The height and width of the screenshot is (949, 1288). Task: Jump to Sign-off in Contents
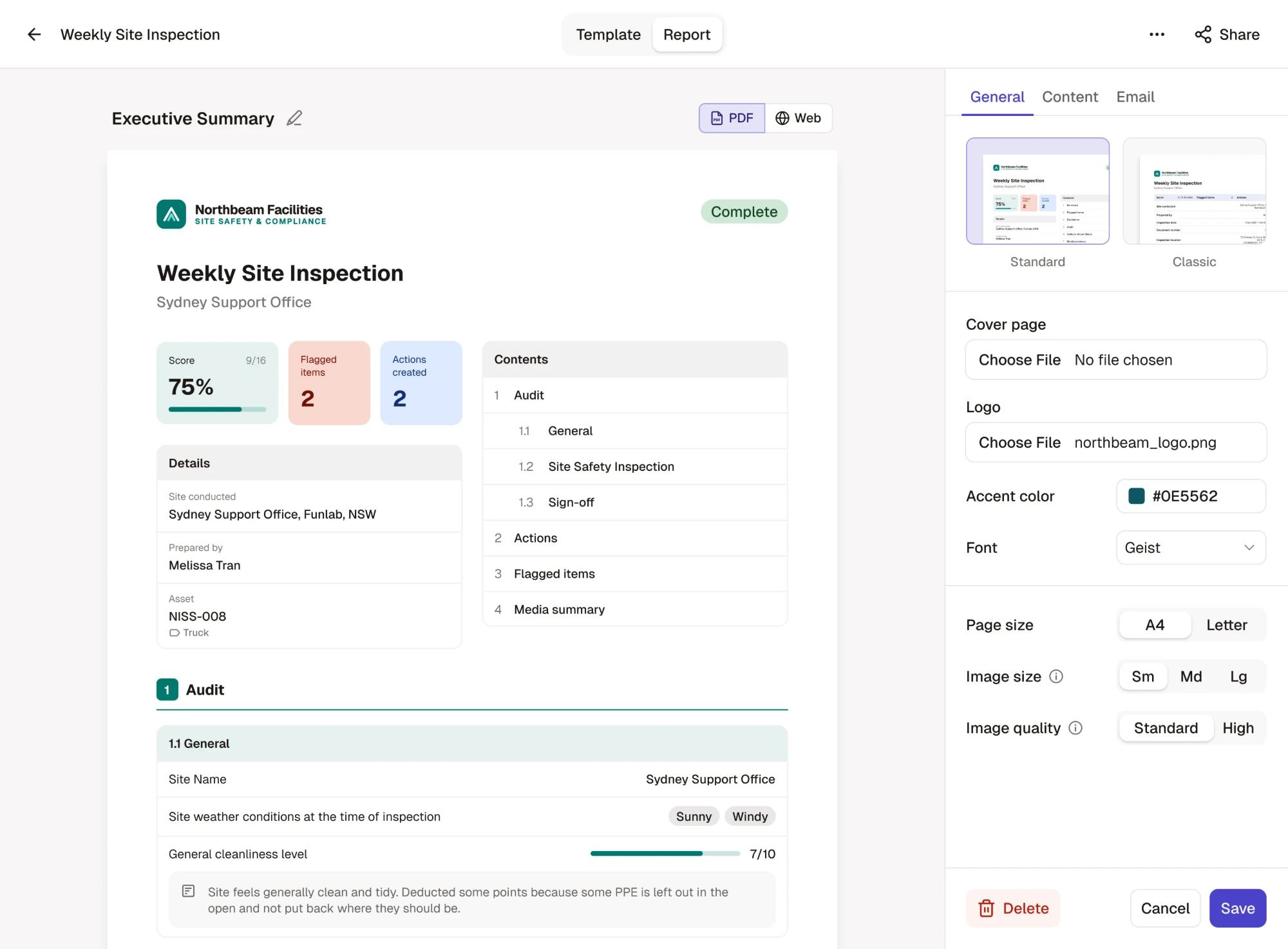tap(635, 502)
